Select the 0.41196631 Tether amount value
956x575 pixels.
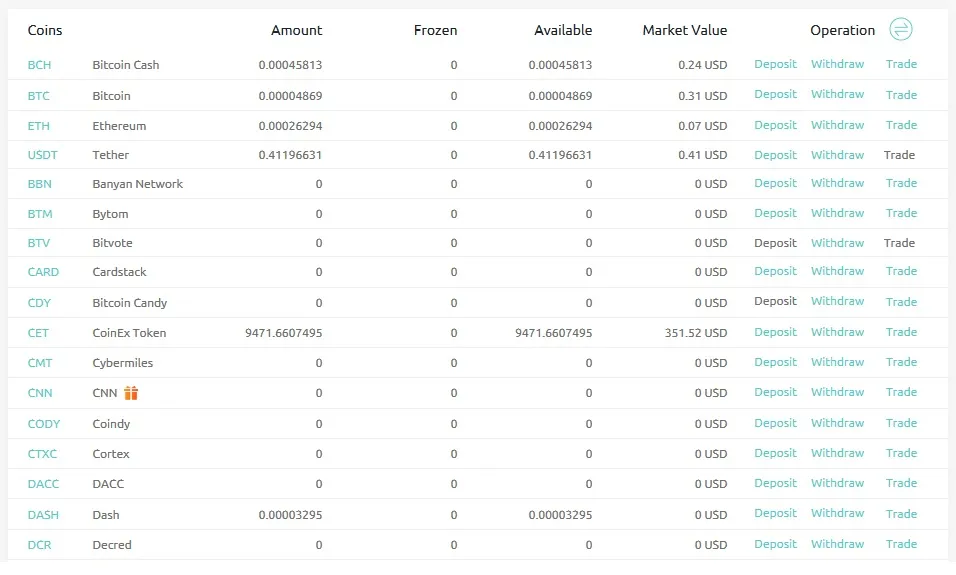[290, 155]
